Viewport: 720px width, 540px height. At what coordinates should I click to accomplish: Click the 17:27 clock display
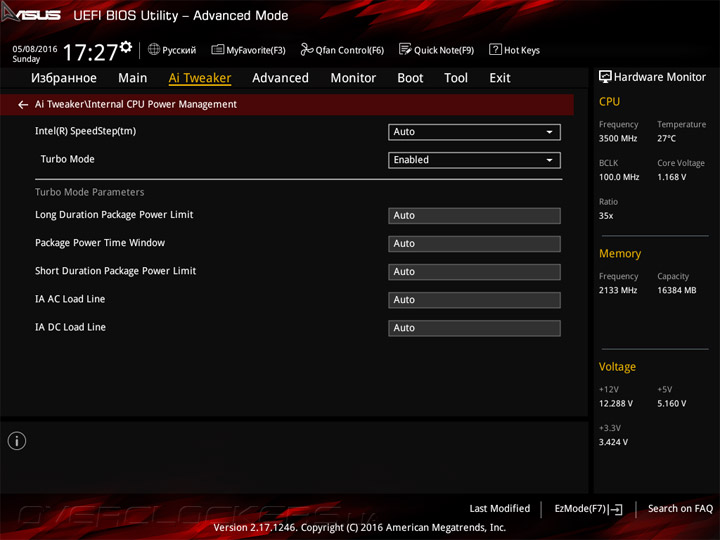click(x=90, y=52)
